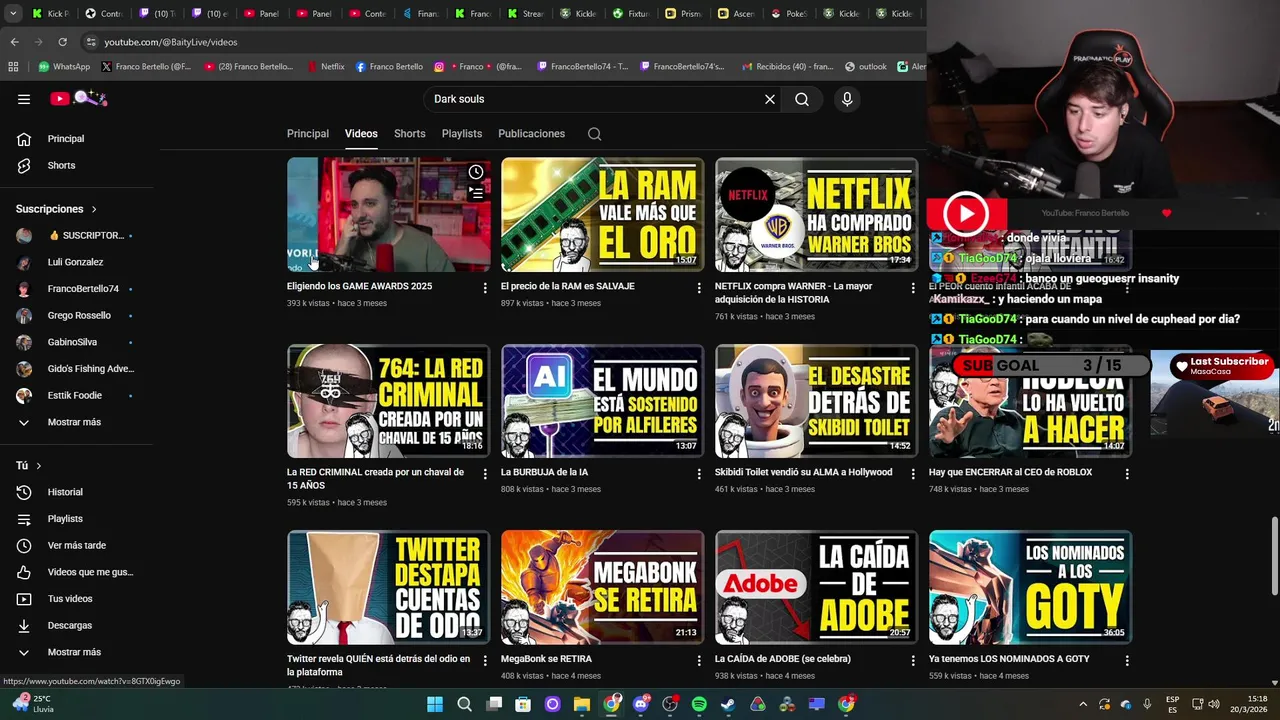Open Ver más tarde
The width and height of the screenshot is (1280, 720).
pos(76,545)
